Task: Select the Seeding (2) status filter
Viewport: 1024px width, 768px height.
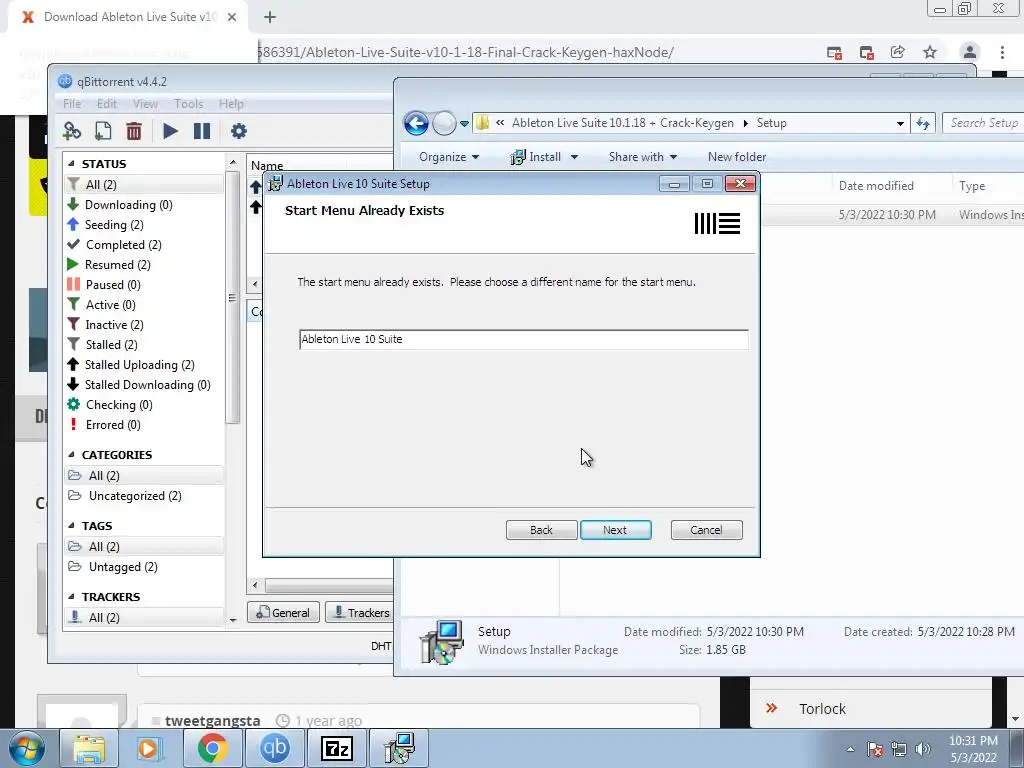Action: click(x=114, y=225)
